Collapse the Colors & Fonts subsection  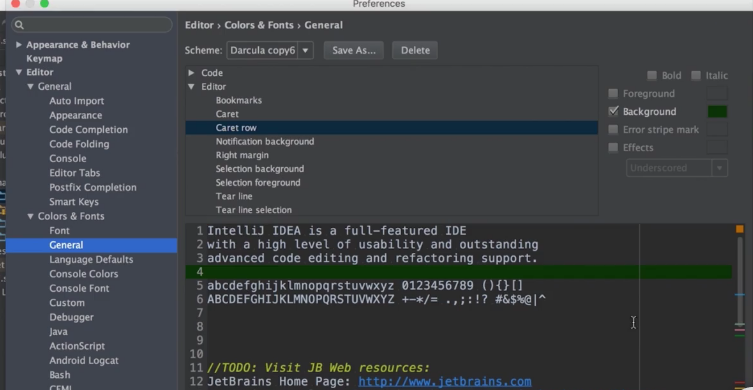[x=30, y=216]
